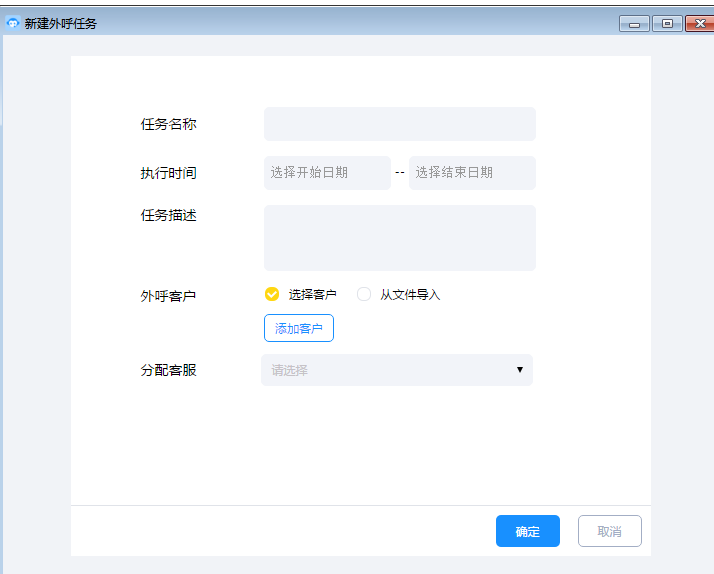714x574 pixels.
Task: Click the 外呼客户 field label
Action: 168,296
